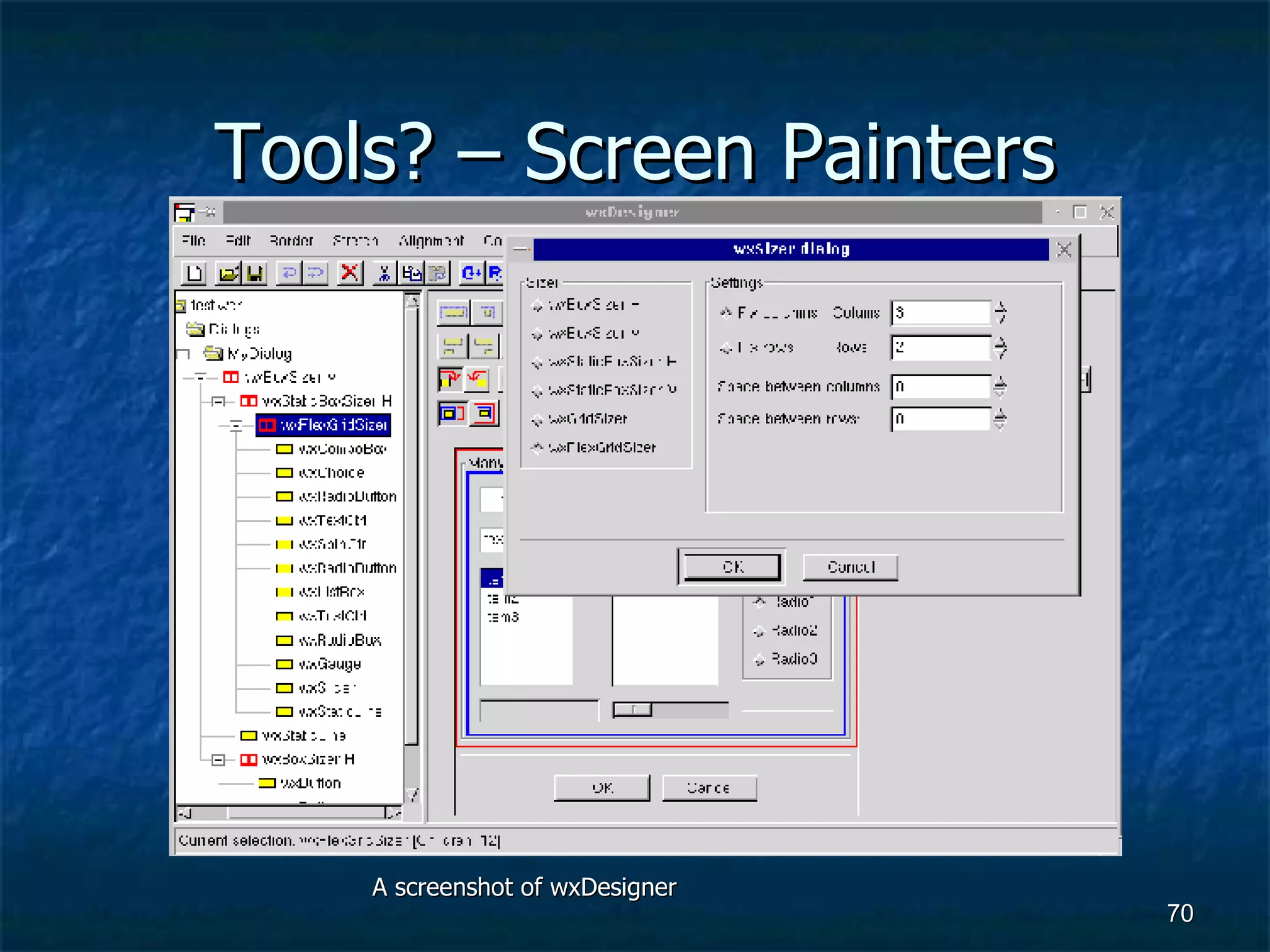Viewport: 1270px width, 952px height.
Task: Click the Copy toolbar icon
Action: tap(411, 273)
